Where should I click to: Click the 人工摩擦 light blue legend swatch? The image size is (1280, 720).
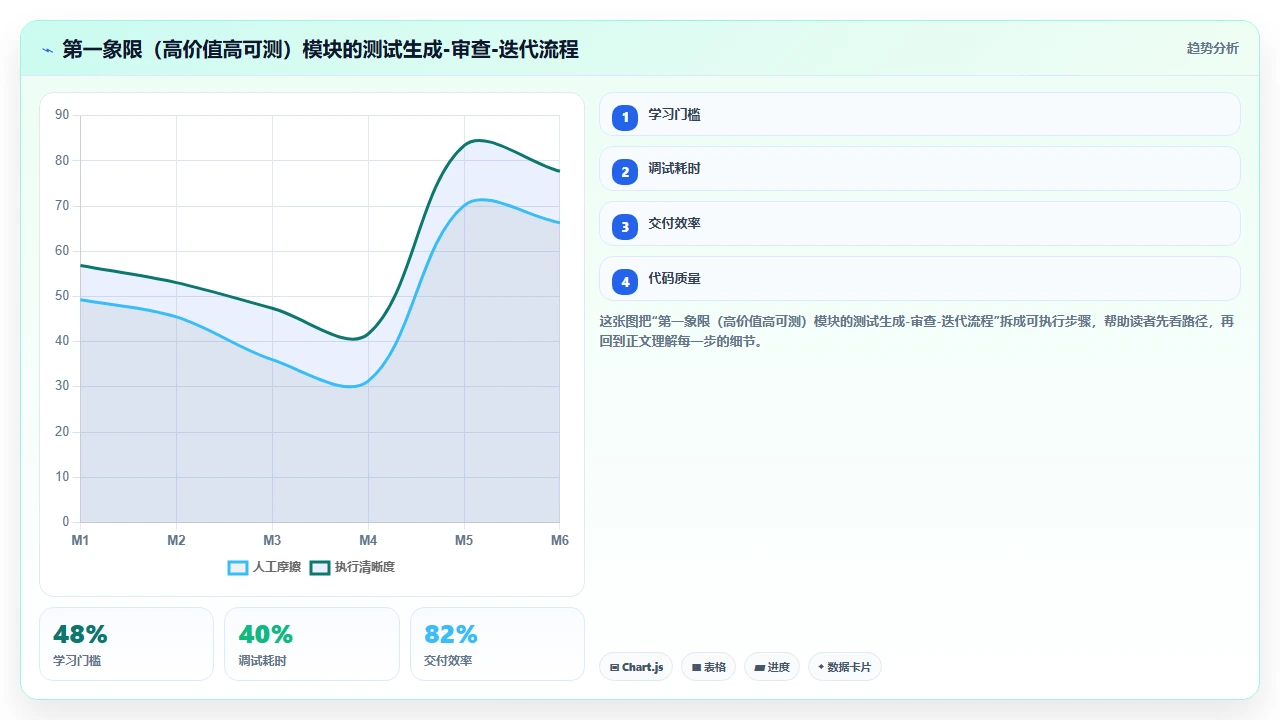tap(238, 567)
